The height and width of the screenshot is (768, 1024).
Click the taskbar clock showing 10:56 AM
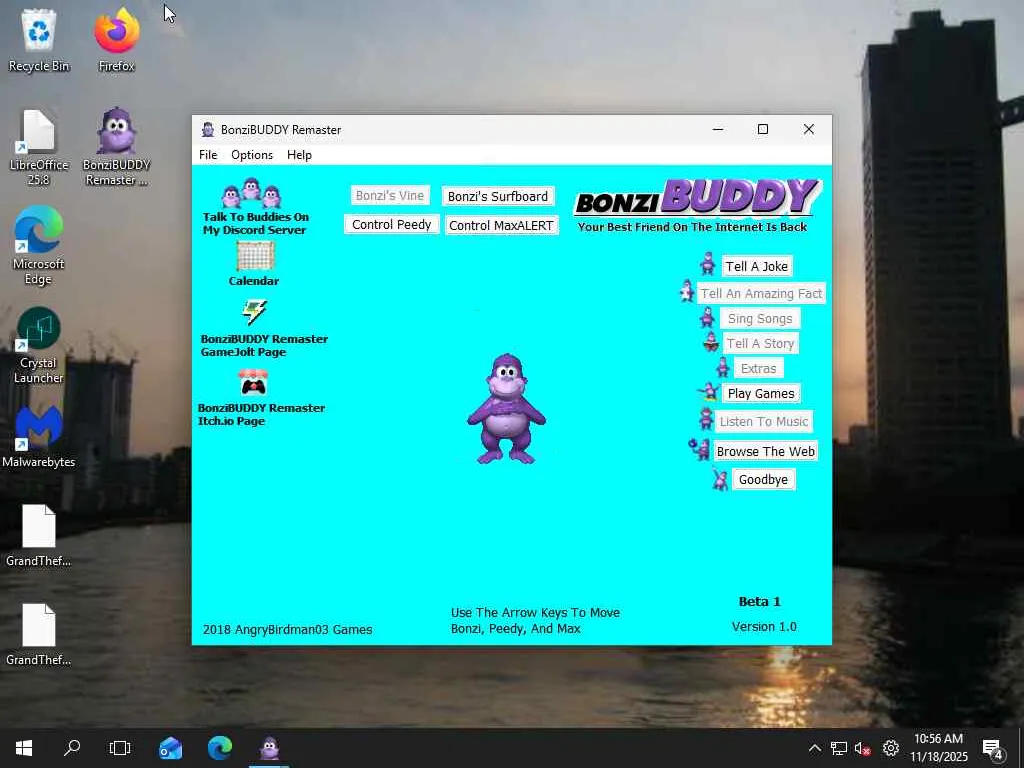coord(938,748)
